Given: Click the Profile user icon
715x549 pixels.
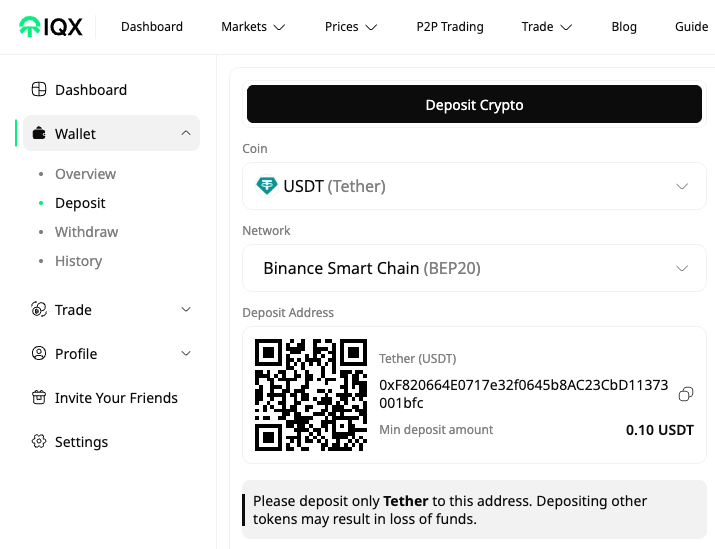Looking at the screenshot, I should click(x=39, y=353).
